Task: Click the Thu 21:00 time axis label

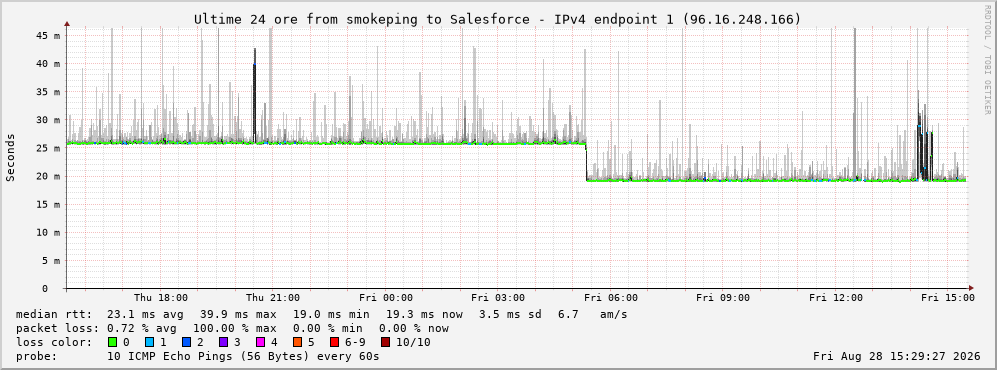Action: [x=273, y=298]
